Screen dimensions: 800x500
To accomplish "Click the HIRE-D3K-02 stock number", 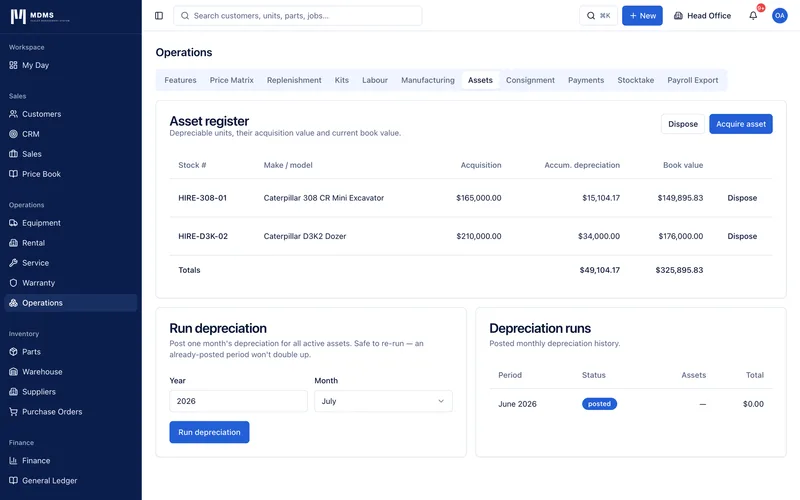I will pyautogui.click(x=203, y=236).
